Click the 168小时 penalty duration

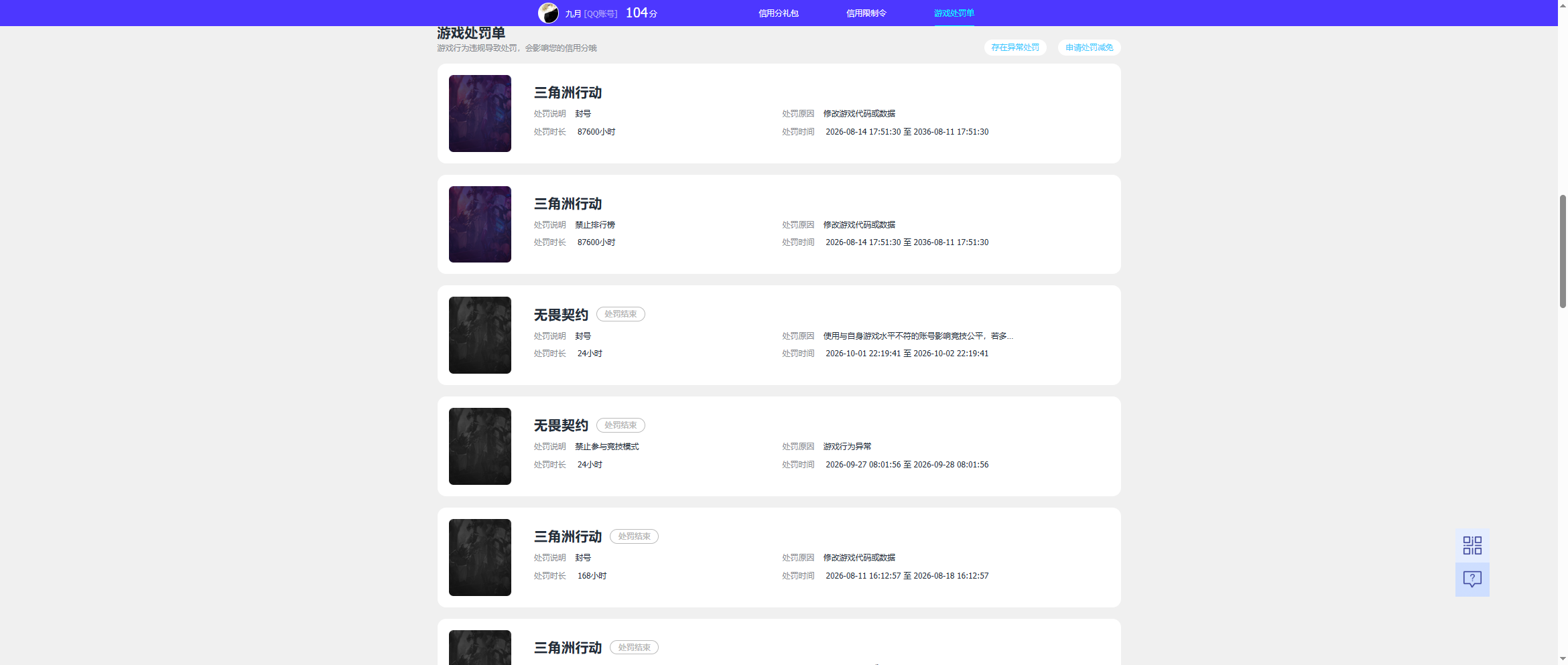pyautogui.click(x=592, y=576)
